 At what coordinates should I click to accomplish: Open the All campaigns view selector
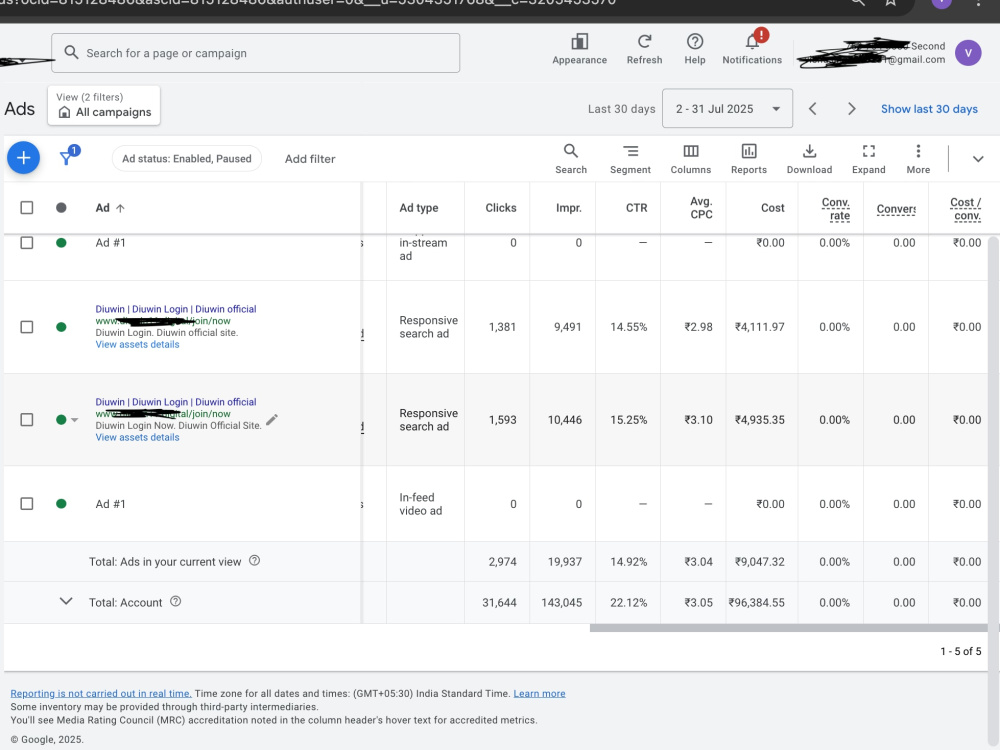pos(104,105)
